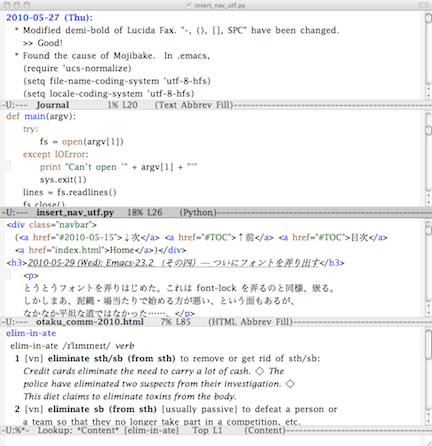432x446 pixels.
Task: Click 'fs = open(argv[1])' line
Action: (x=82, y=142)
